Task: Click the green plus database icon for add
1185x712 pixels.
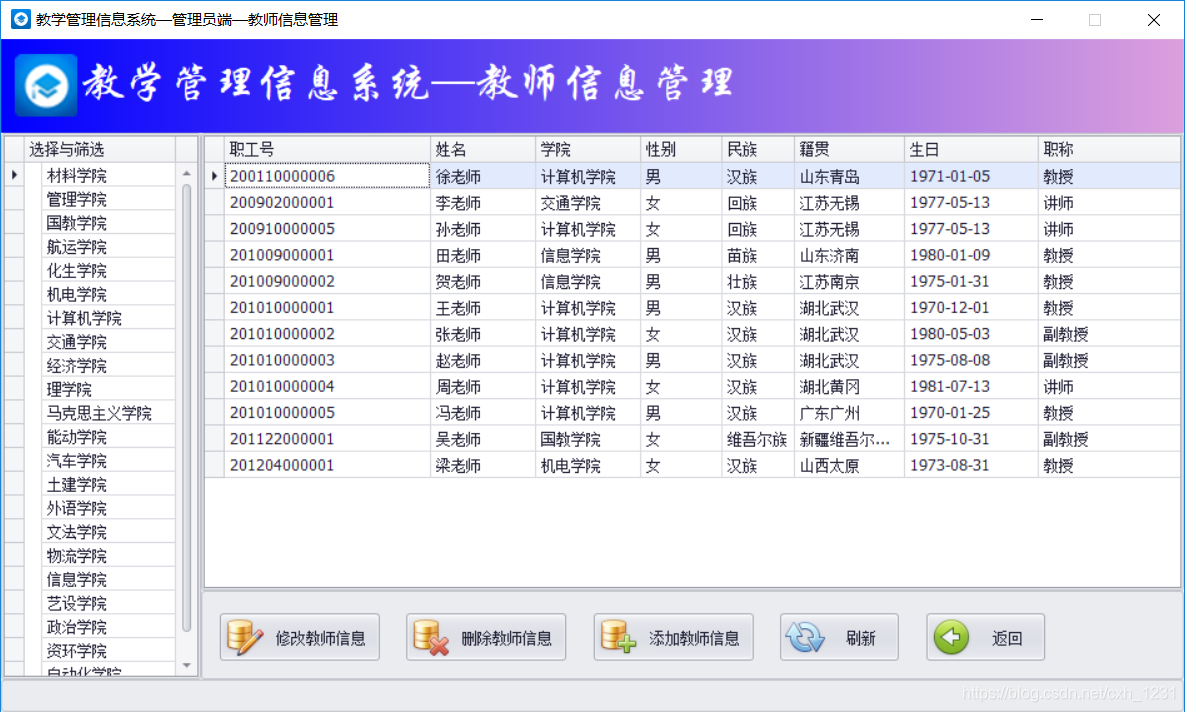Action: [618, 636]
